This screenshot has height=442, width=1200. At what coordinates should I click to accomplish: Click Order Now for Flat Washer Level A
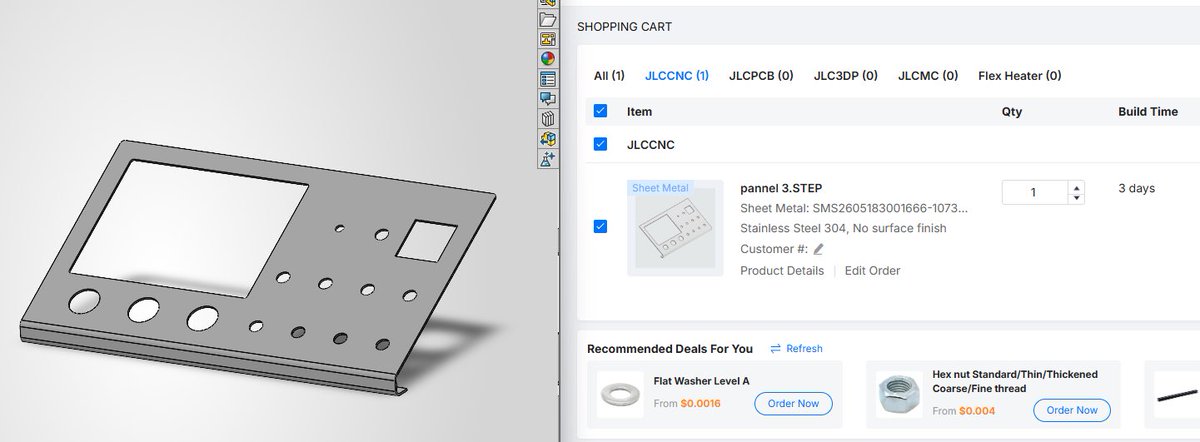[x=793, y=405]
